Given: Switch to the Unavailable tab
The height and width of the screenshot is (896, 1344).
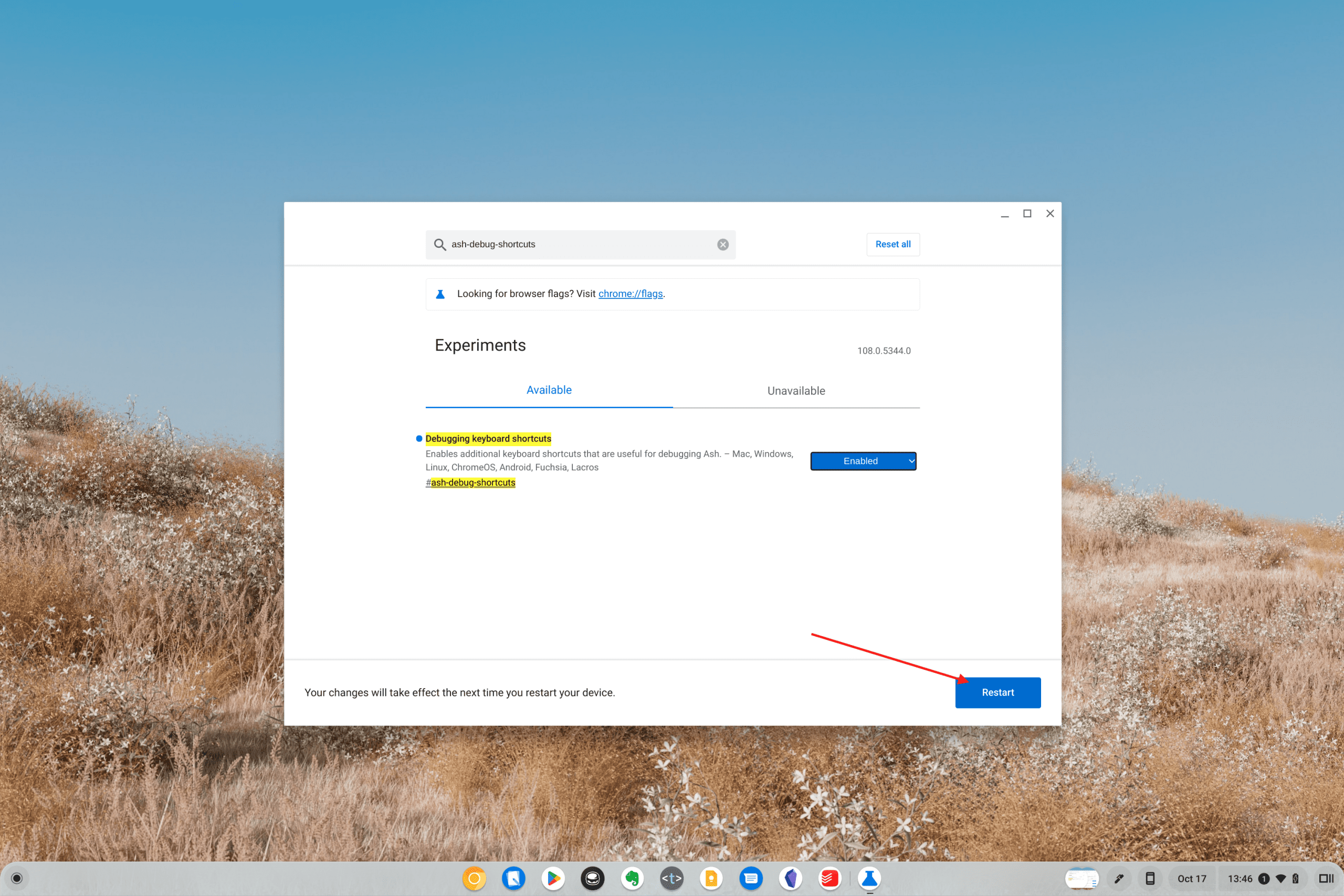Looking at the screenshot, I should point(795,391).
